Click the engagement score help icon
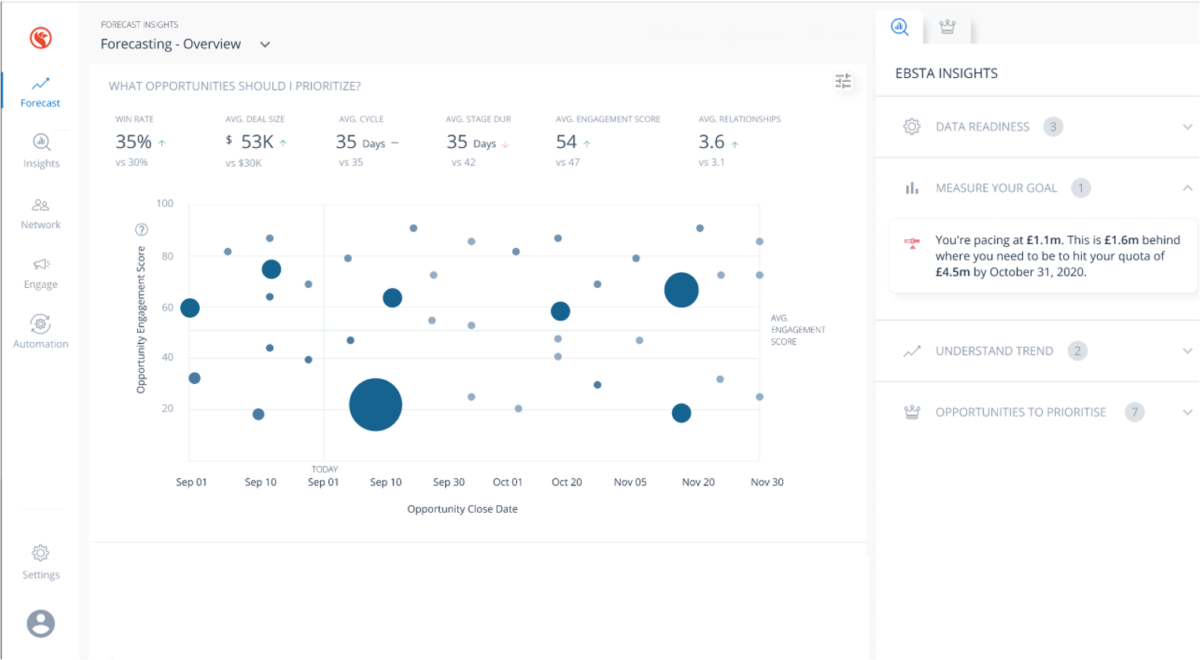This screenshot has height=660, width=1200. coord(141,230)
